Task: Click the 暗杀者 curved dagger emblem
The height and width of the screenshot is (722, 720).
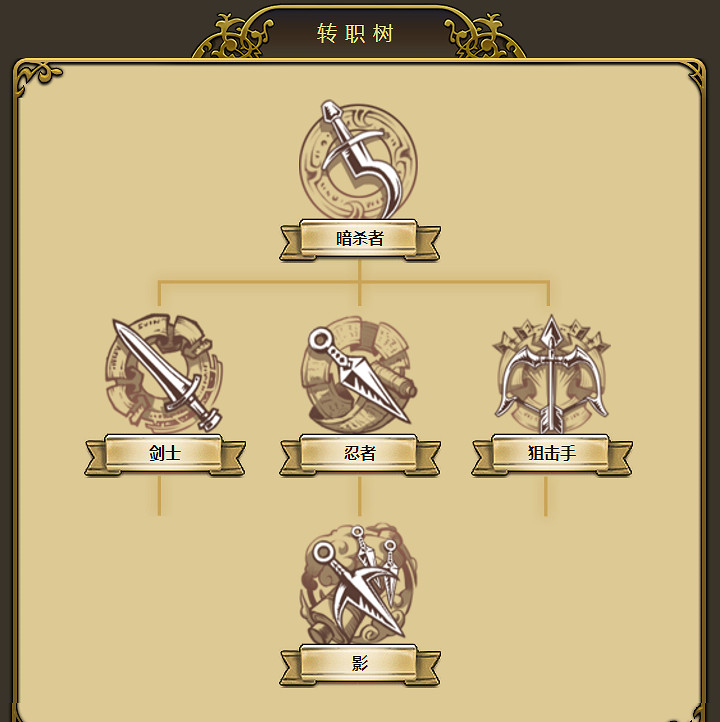Action: click(359, 160)
